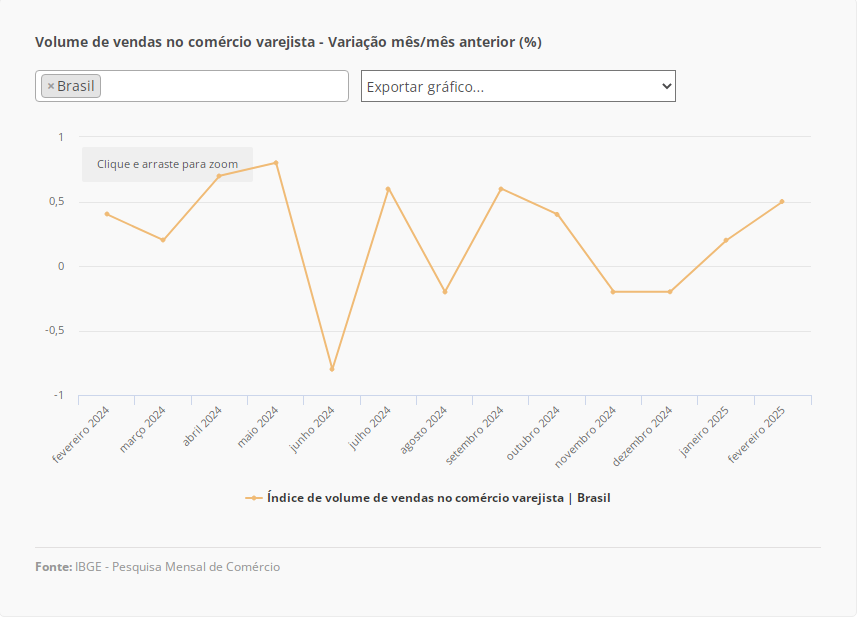857x624 pixels.
Task: Click the 'Clique e arraste para zoom' hint box
Action: (x=167, y=164)
